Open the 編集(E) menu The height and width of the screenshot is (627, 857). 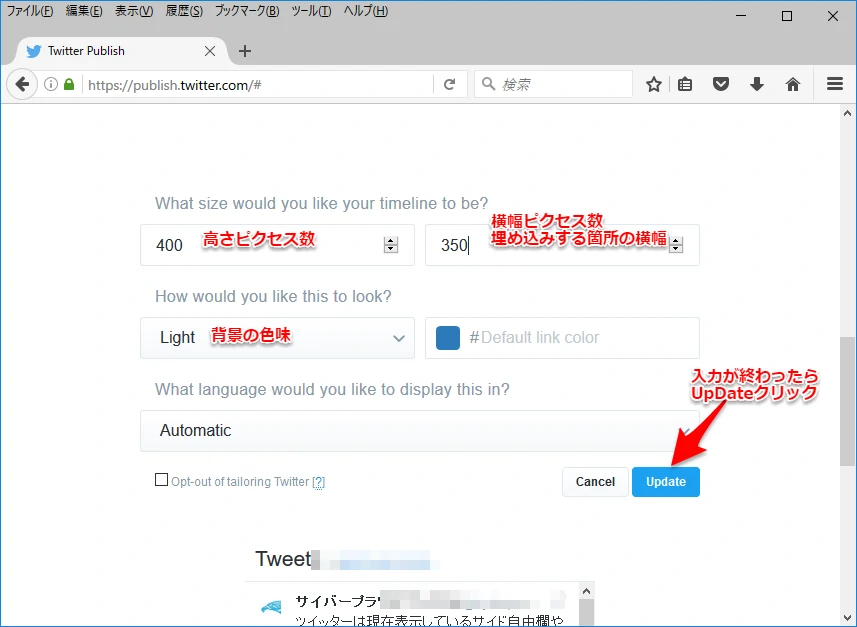[x=84, y=11]
